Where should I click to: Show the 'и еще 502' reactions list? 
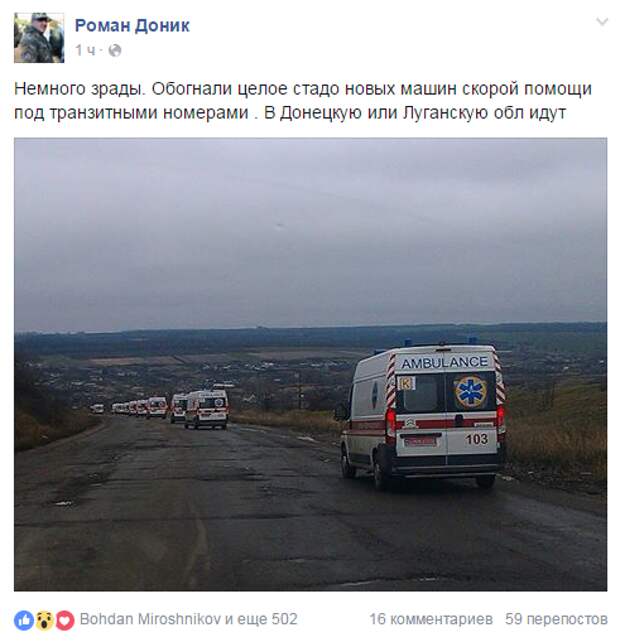pos(261,619)
